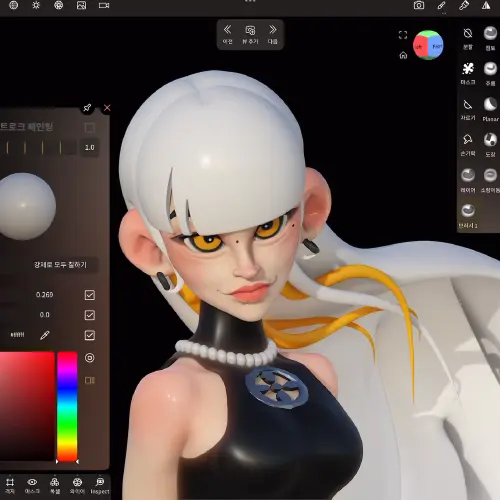The image size is (500, 500).
Task: Go to next view with right chevrons
Action: 273,34
